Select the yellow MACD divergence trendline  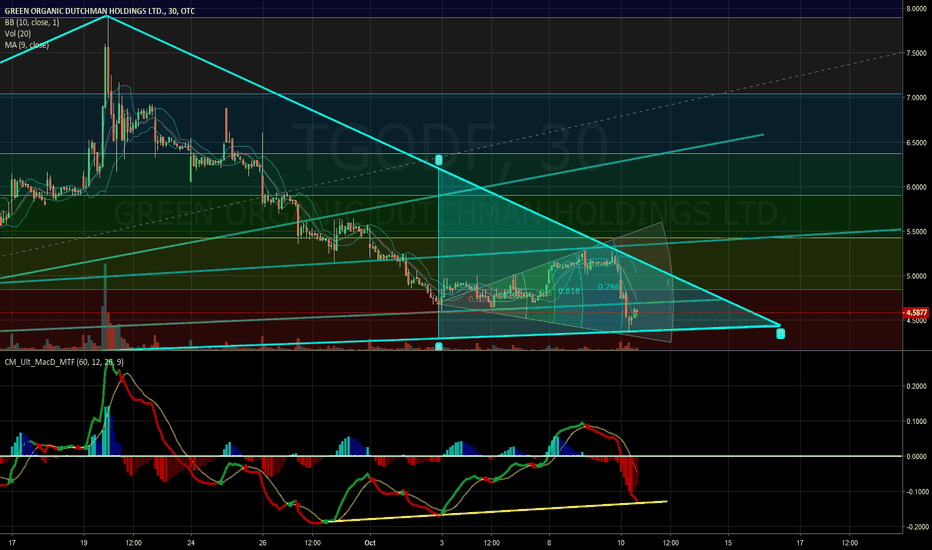click(497, 511)
